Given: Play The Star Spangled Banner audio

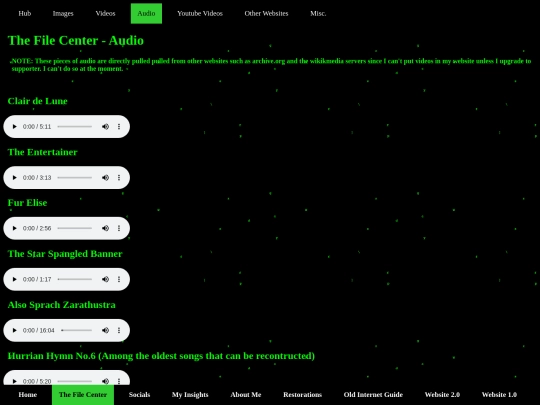Looking at the screenshot, I should pos(14,279).
